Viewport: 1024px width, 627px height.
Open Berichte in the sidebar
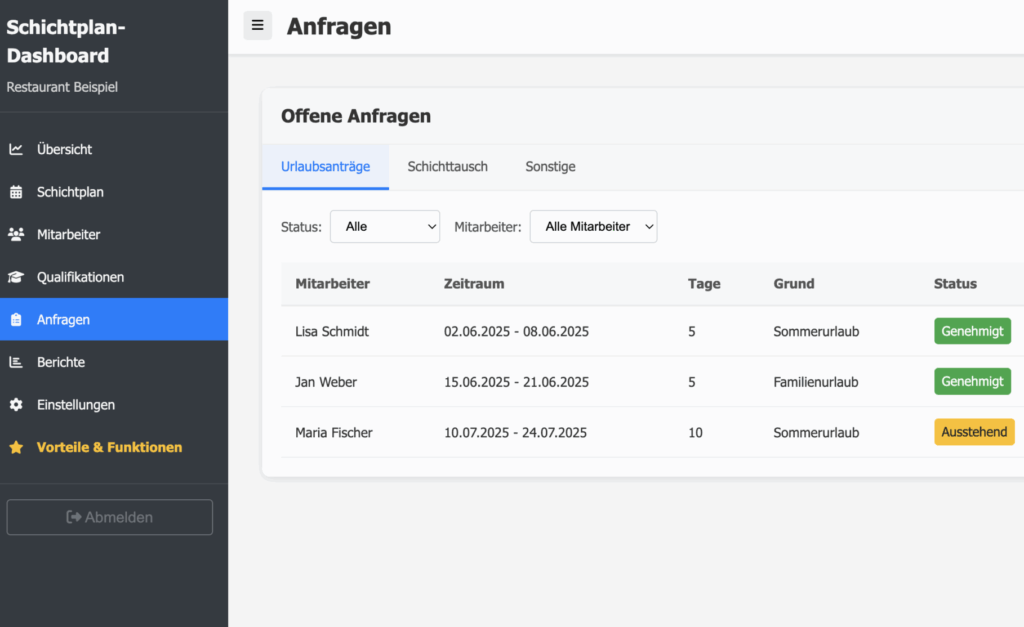coord(114,362)
